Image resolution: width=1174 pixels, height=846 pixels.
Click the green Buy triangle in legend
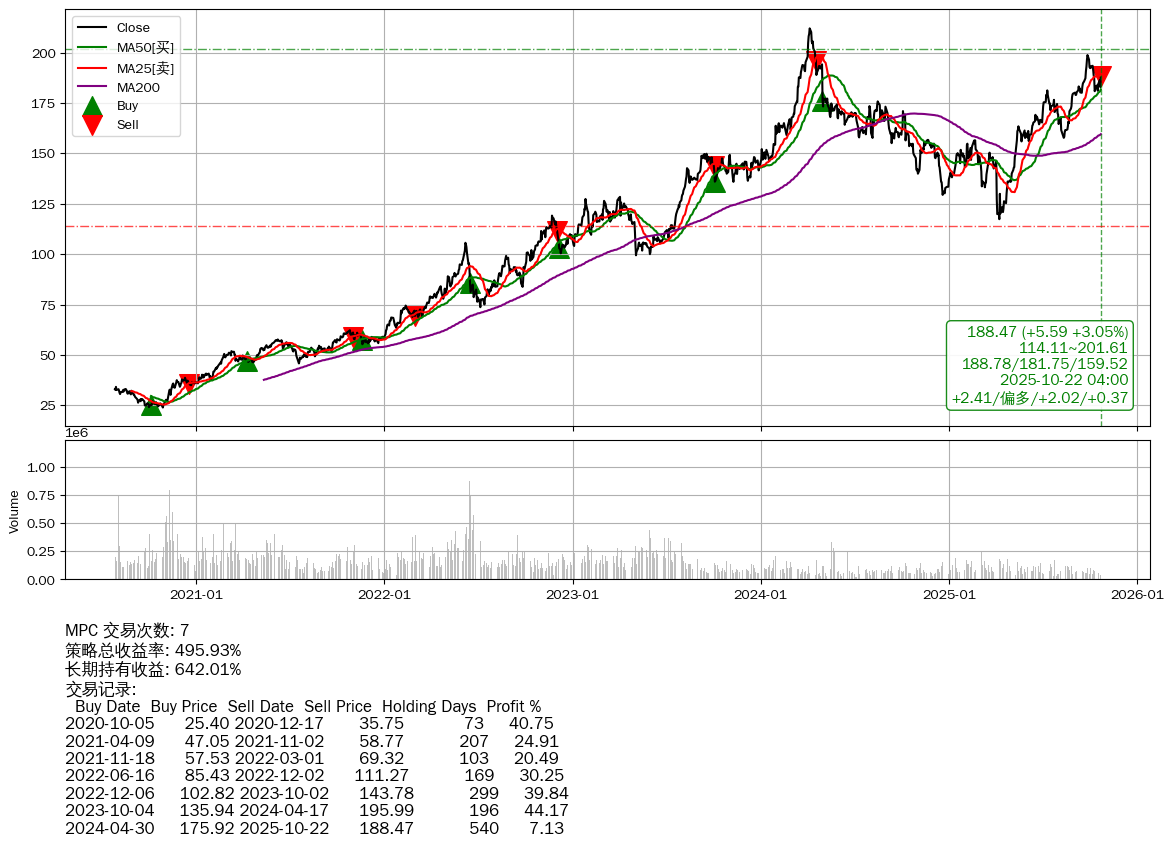[92, 107]
